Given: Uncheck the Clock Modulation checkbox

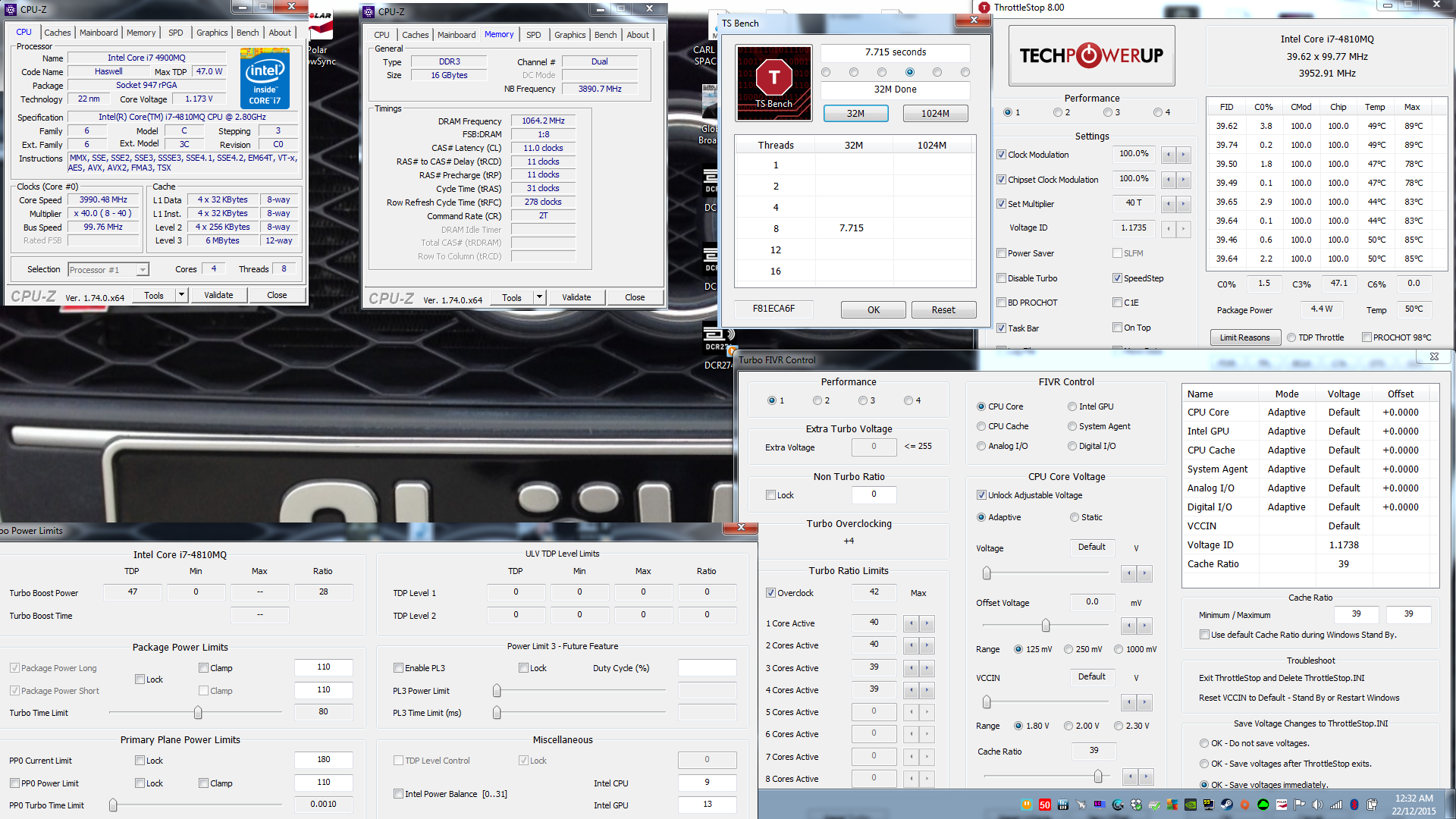Looking at the screenshot, I should pos(1001,155).
